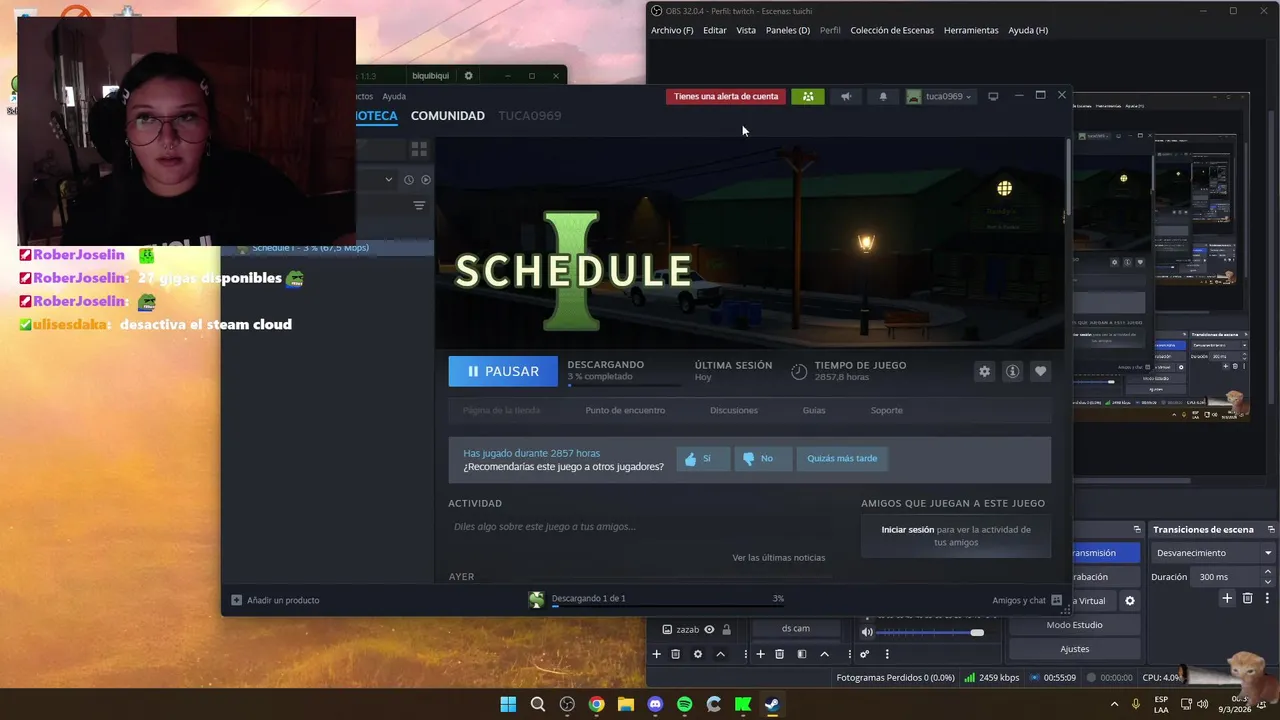The width and height of the screenshot is (1280, 720).
Task: Click Añadir un producto
Action: [x=275, y=600]
